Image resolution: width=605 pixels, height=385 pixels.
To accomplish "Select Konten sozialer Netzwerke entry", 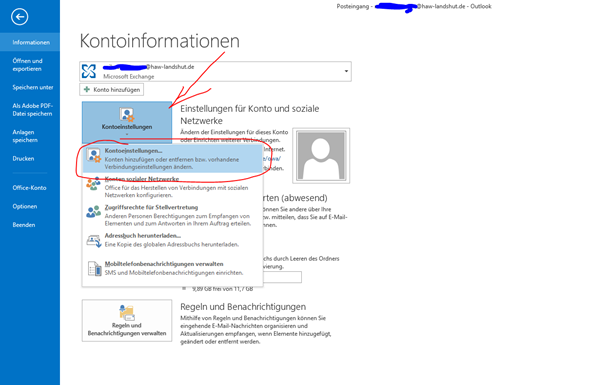I will [x=172, y=187].
